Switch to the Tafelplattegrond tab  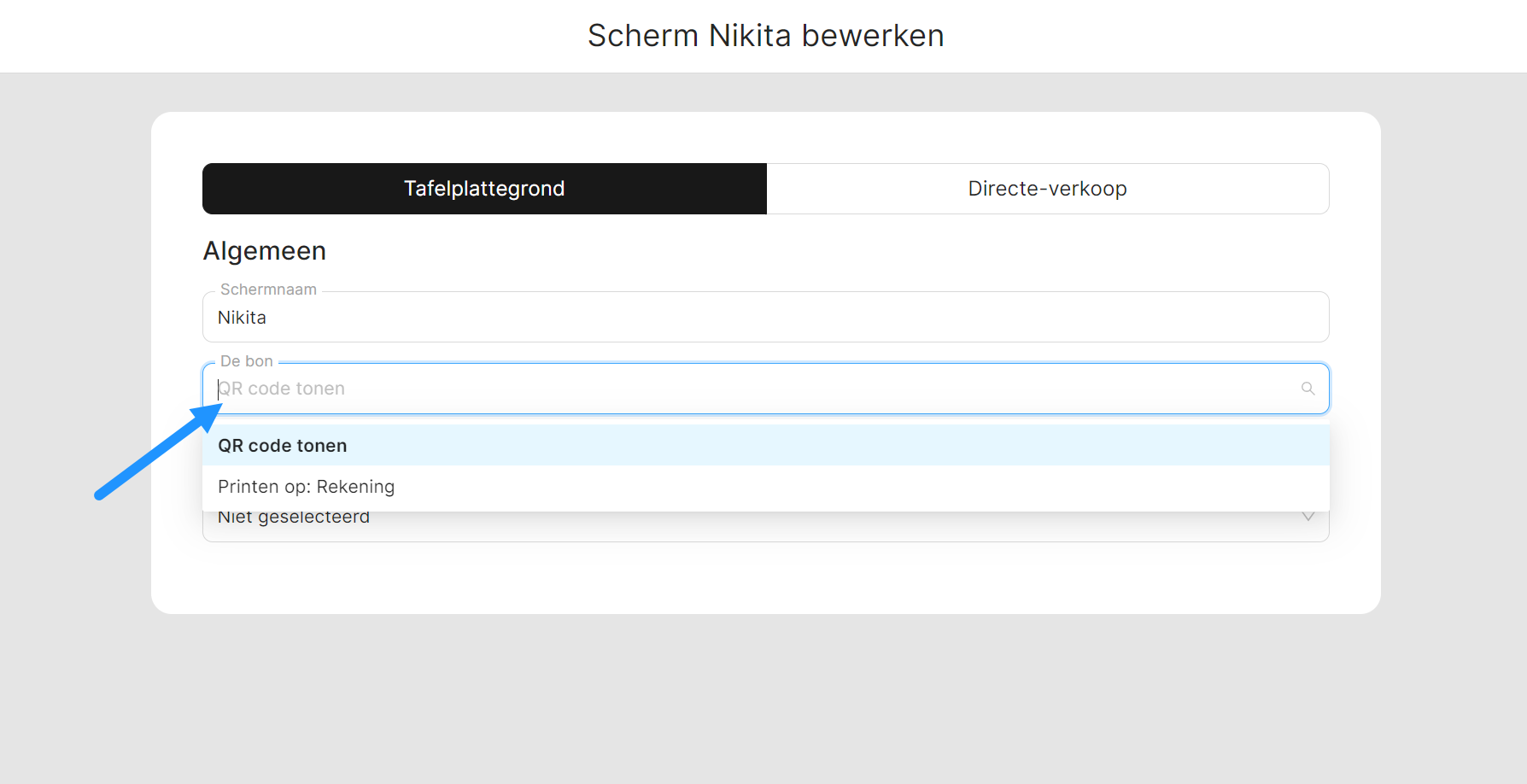click(484, 189)
